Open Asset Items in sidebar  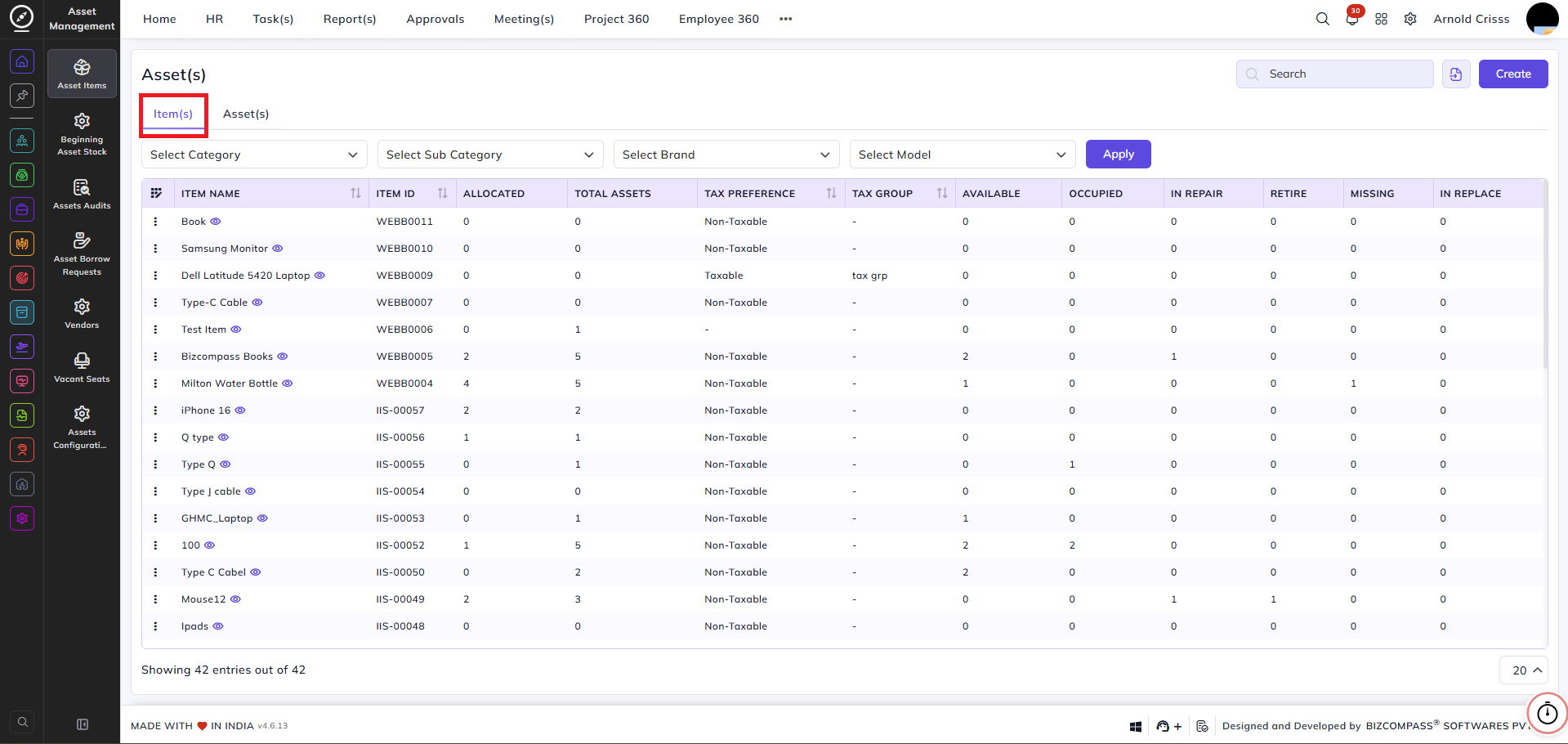[x=82, y=74]
